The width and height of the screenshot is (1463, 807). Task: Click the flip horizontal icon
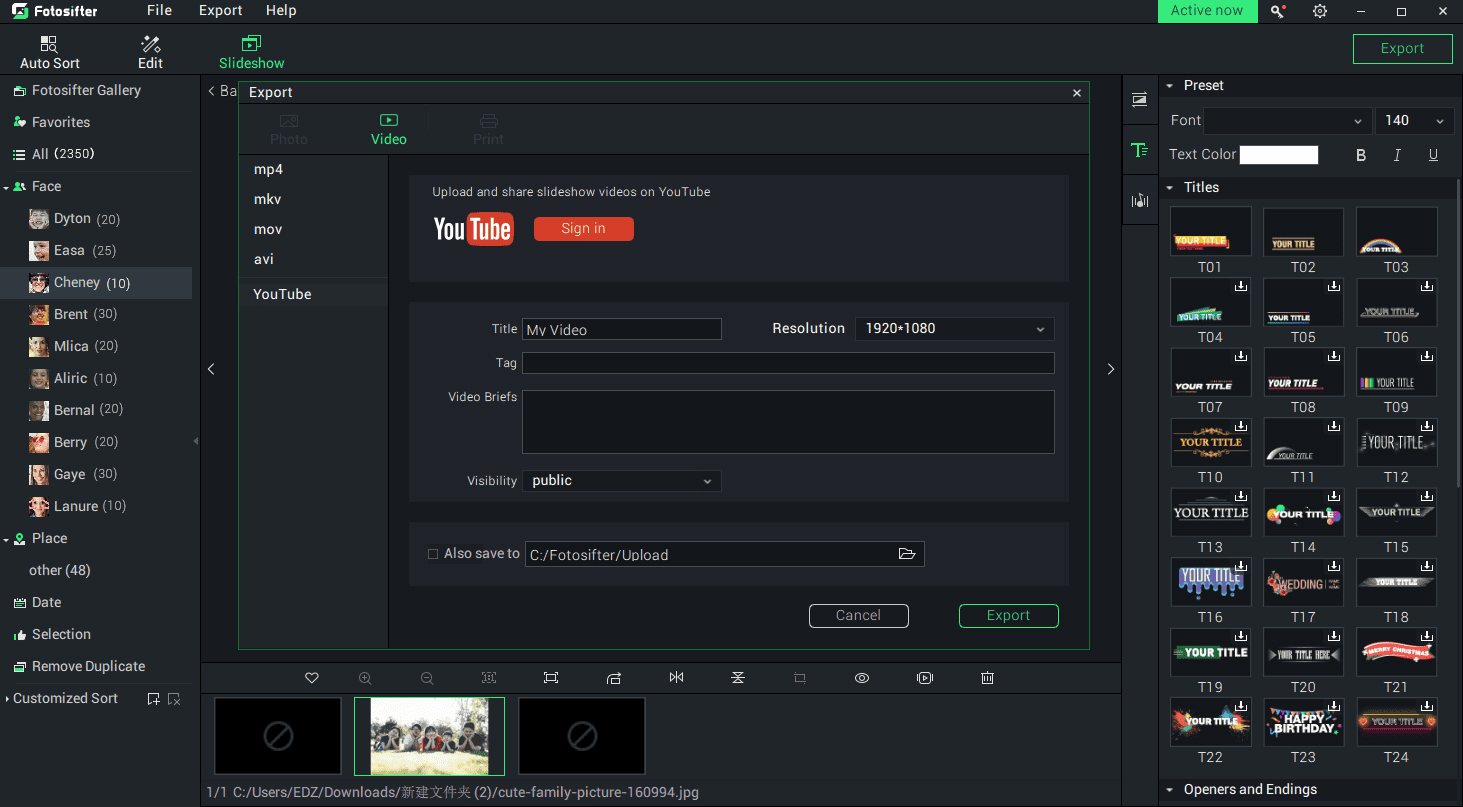pos(677,678)
